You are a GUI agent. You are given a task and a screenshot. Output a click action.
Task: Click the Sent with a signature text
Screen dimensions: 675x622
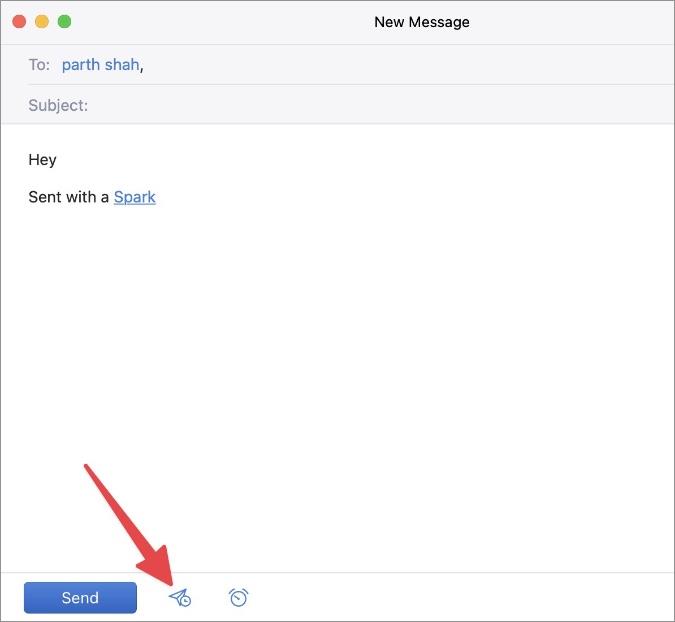68,197
